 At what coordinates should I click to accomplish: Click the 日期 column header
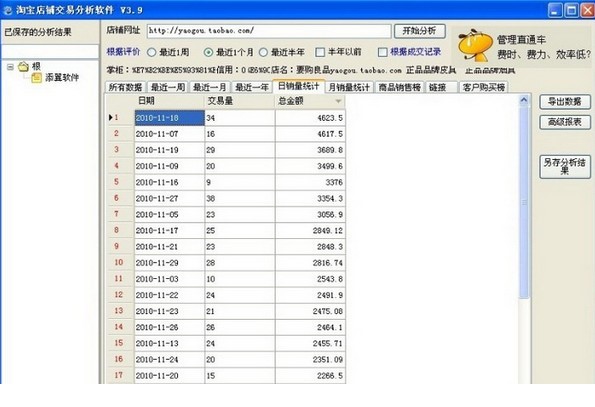(169, 101)
